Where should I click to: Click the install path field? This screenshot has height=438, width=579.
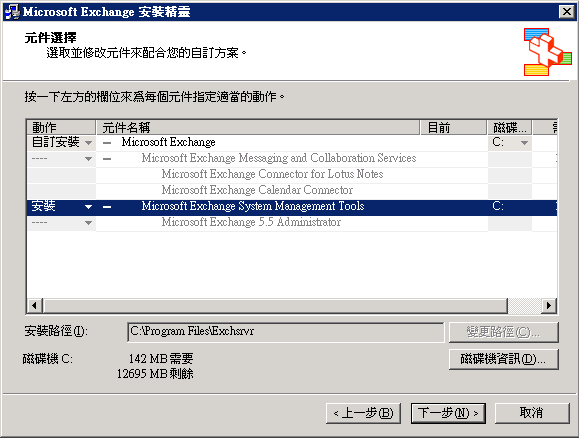[285, 332]
